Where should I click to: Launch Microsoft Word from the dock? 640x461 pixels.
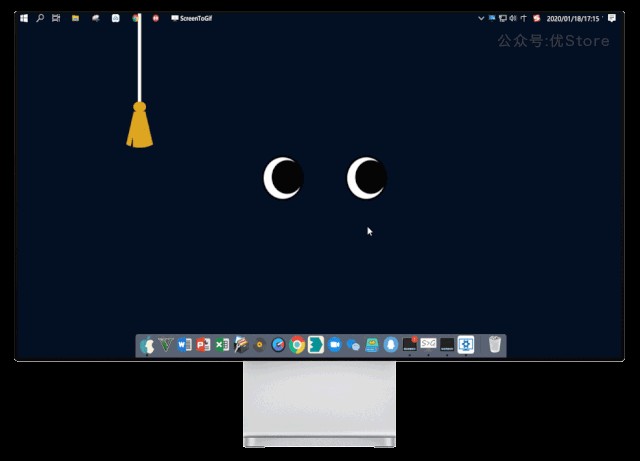coord(185,345)
